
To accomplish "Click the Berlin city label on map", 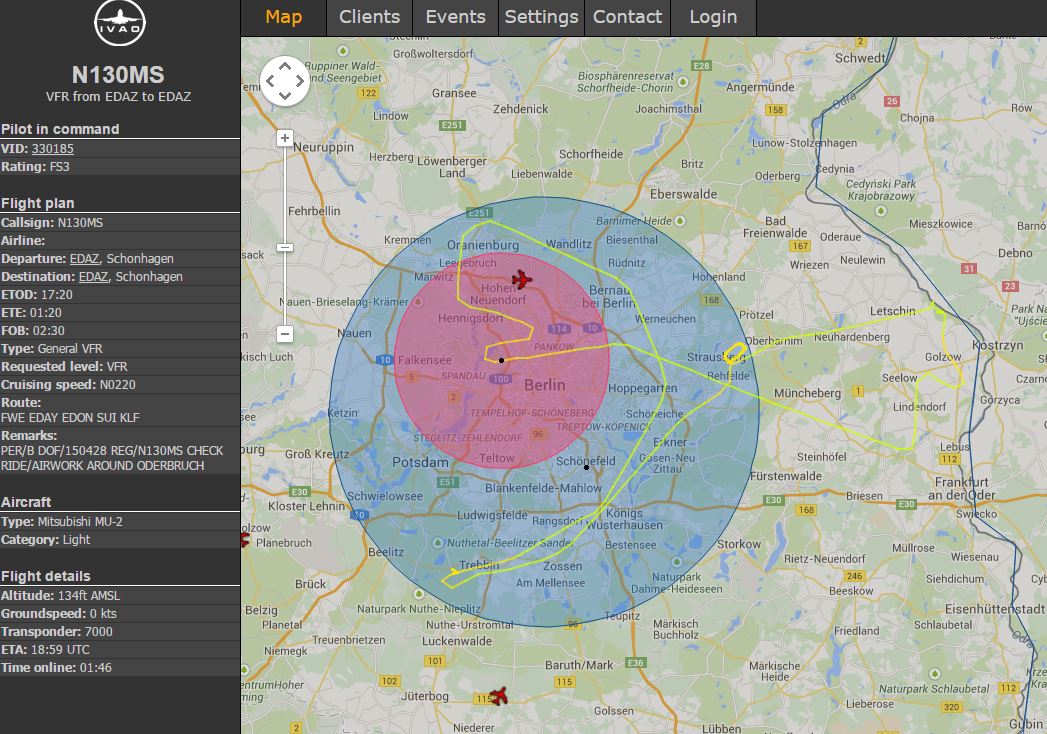I will pyautogui.click(x=545, y=385).
